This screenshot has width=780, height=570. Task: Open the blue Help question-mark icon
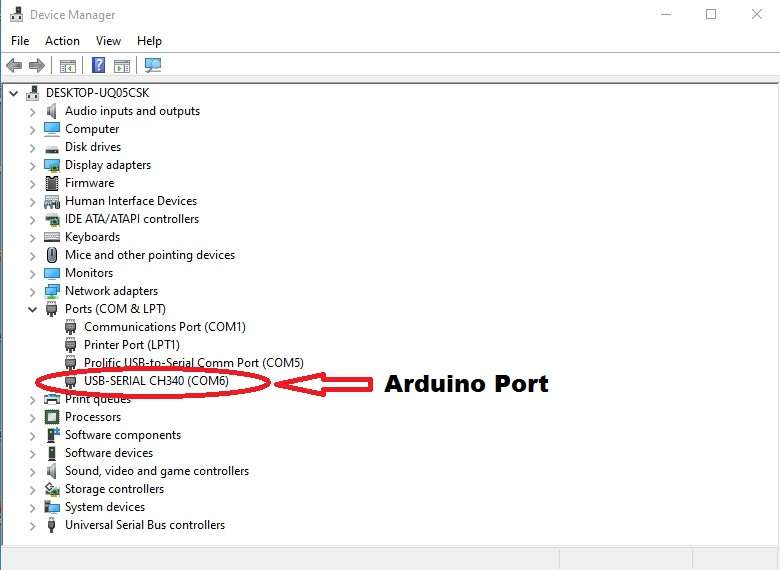tap(98, 65)
